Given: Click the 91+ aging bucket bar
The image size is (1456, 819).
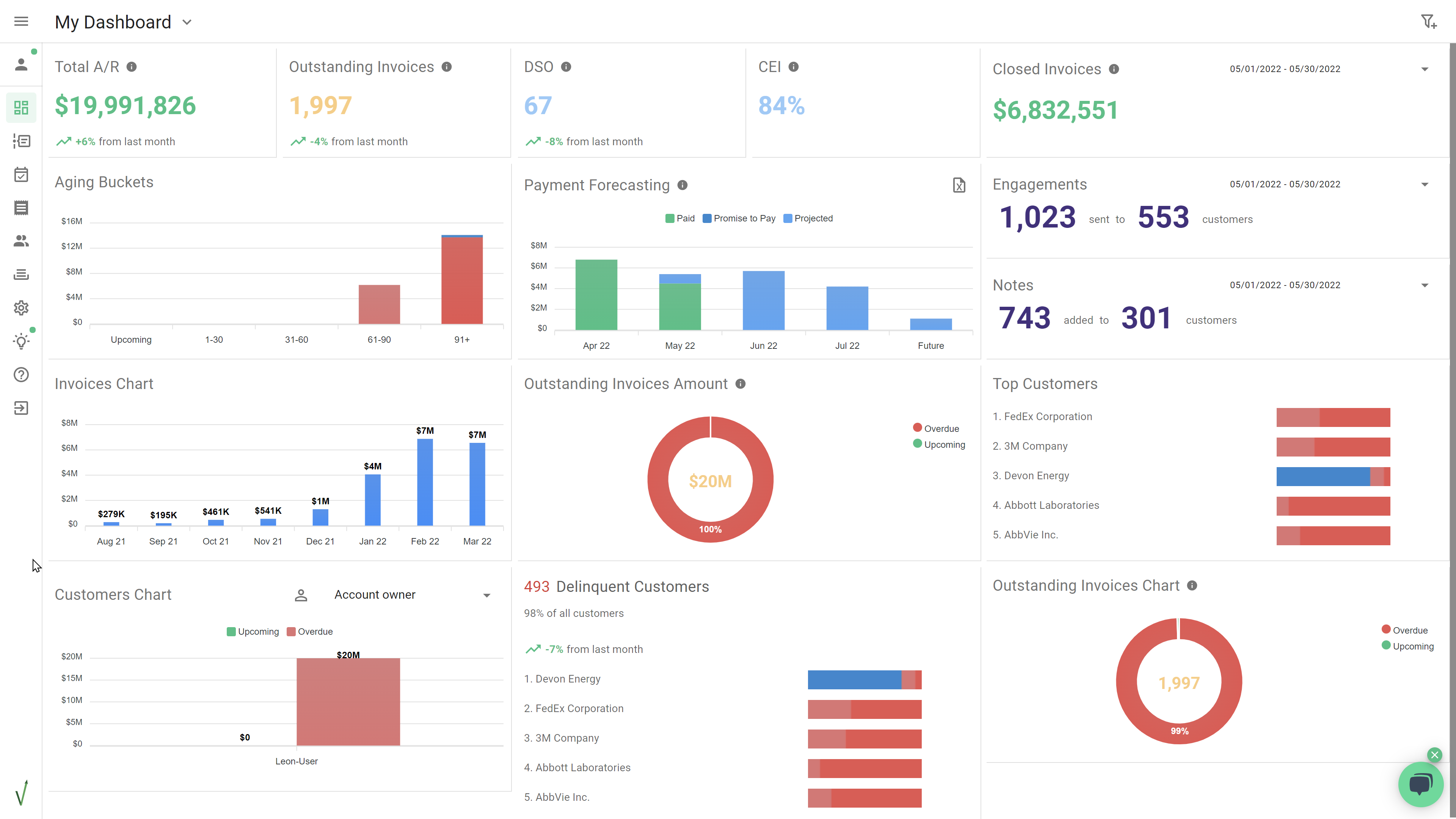Looking at the screenshot, I should (x=462, y=280).
